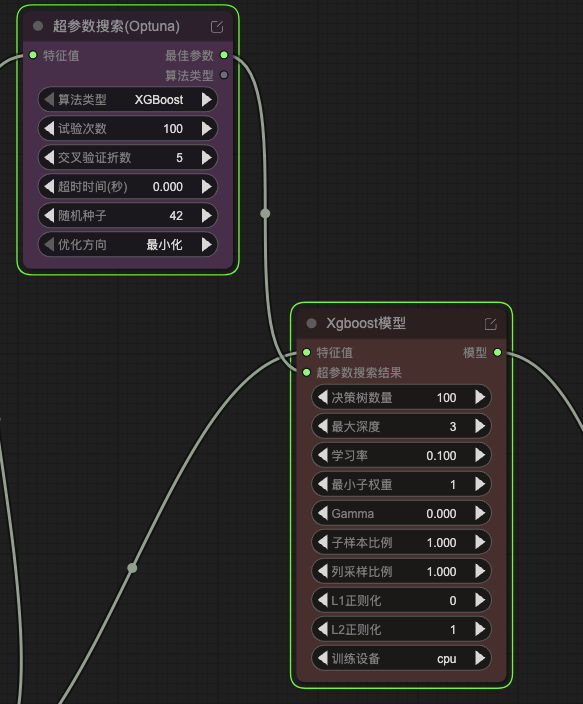Click the 算法类型 gray output socket
Image resolution: width=583 pixels, height=704 pixels.
tap(224, 75)
